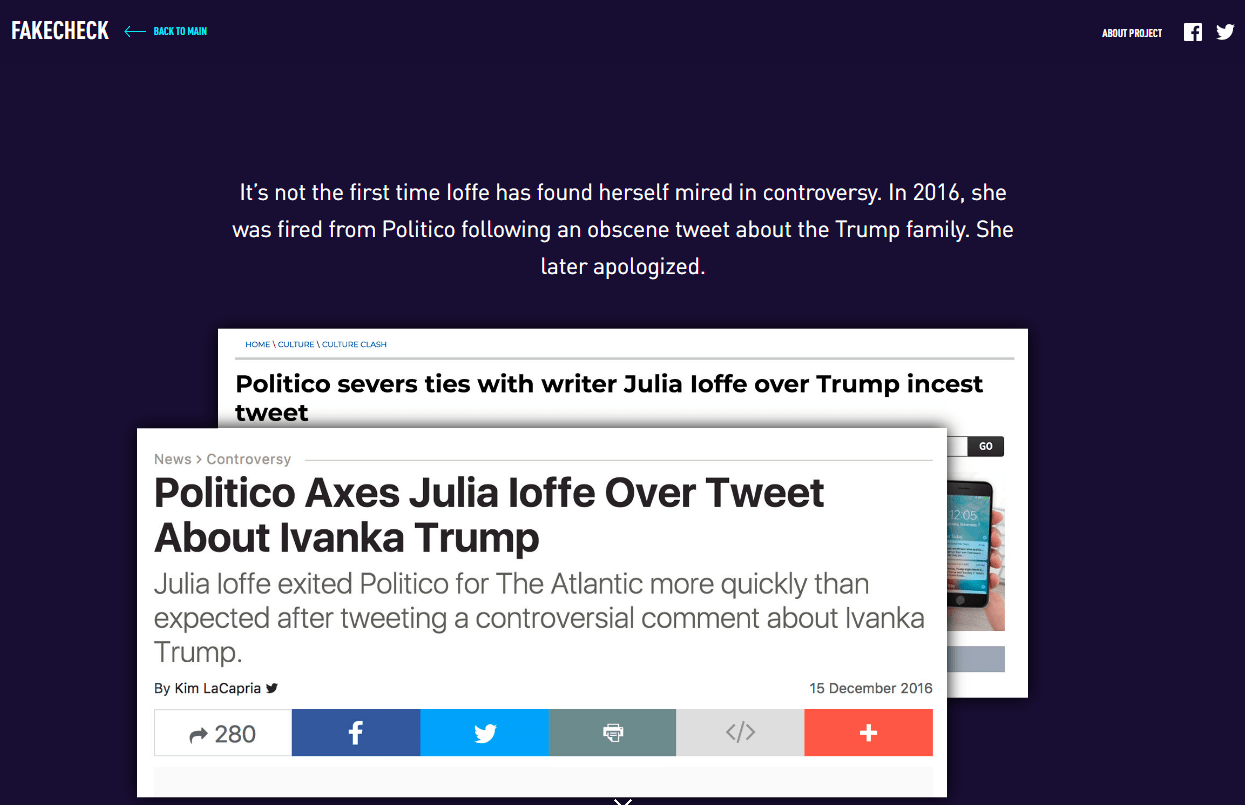Click the News breadcrumb in article card
The height and width of the screenshot is (805, 1245).
(x=172, y=459)
